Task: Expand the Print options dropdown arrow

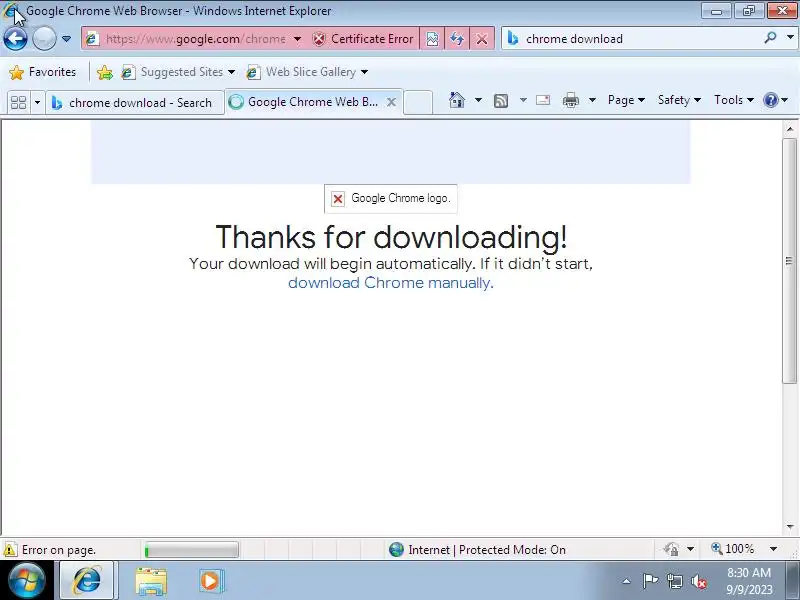Action: click(x=592, y=100)
